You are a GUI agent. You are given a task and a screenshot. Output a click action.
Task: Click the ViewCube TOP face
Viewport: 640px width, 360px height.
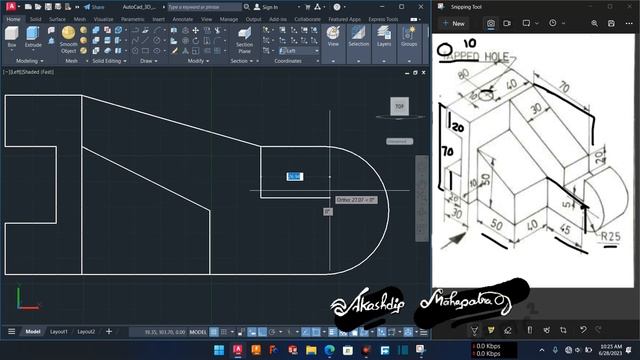(399, 107)
